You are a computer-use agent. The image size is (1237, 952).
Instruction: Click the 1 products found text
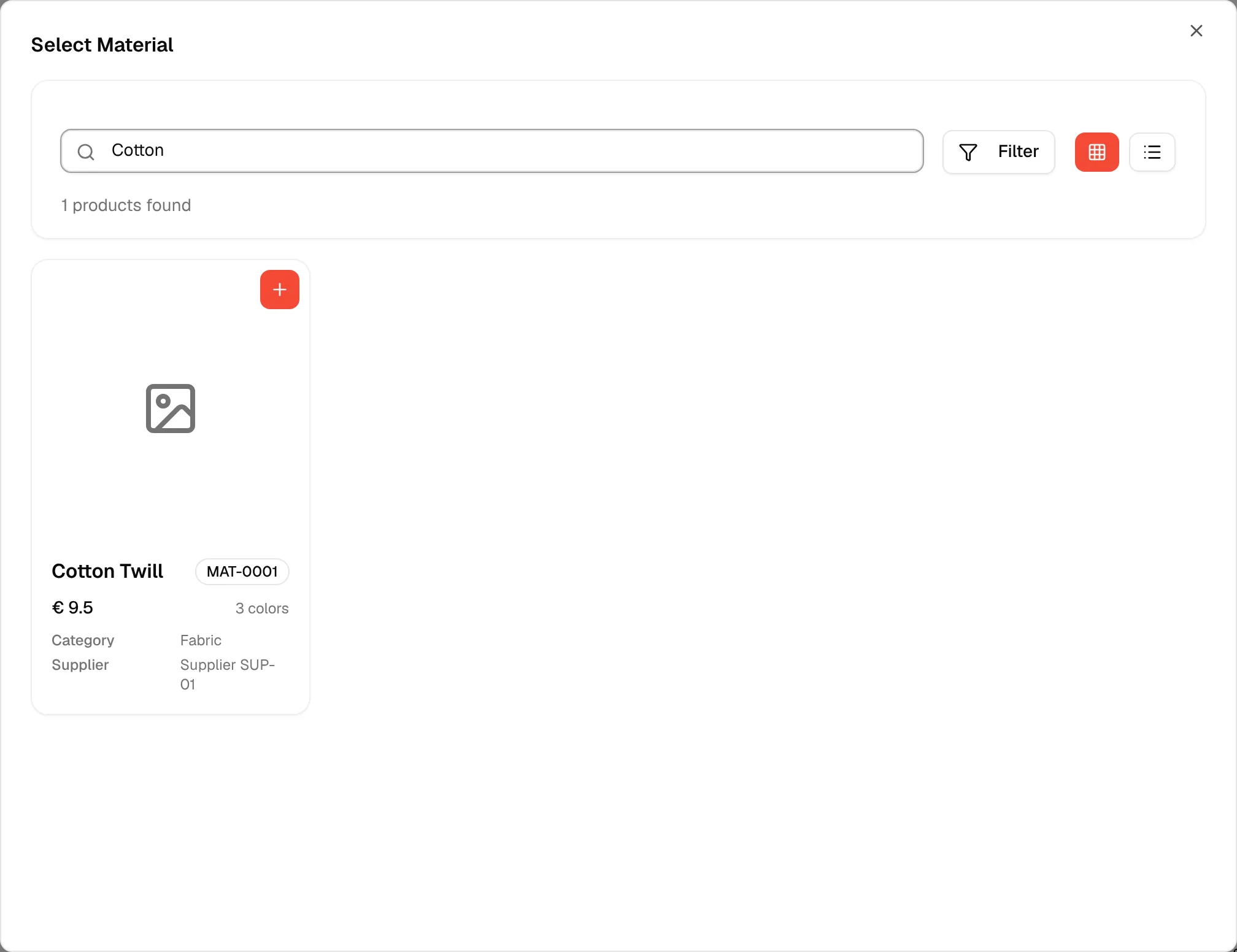[126, 205]
